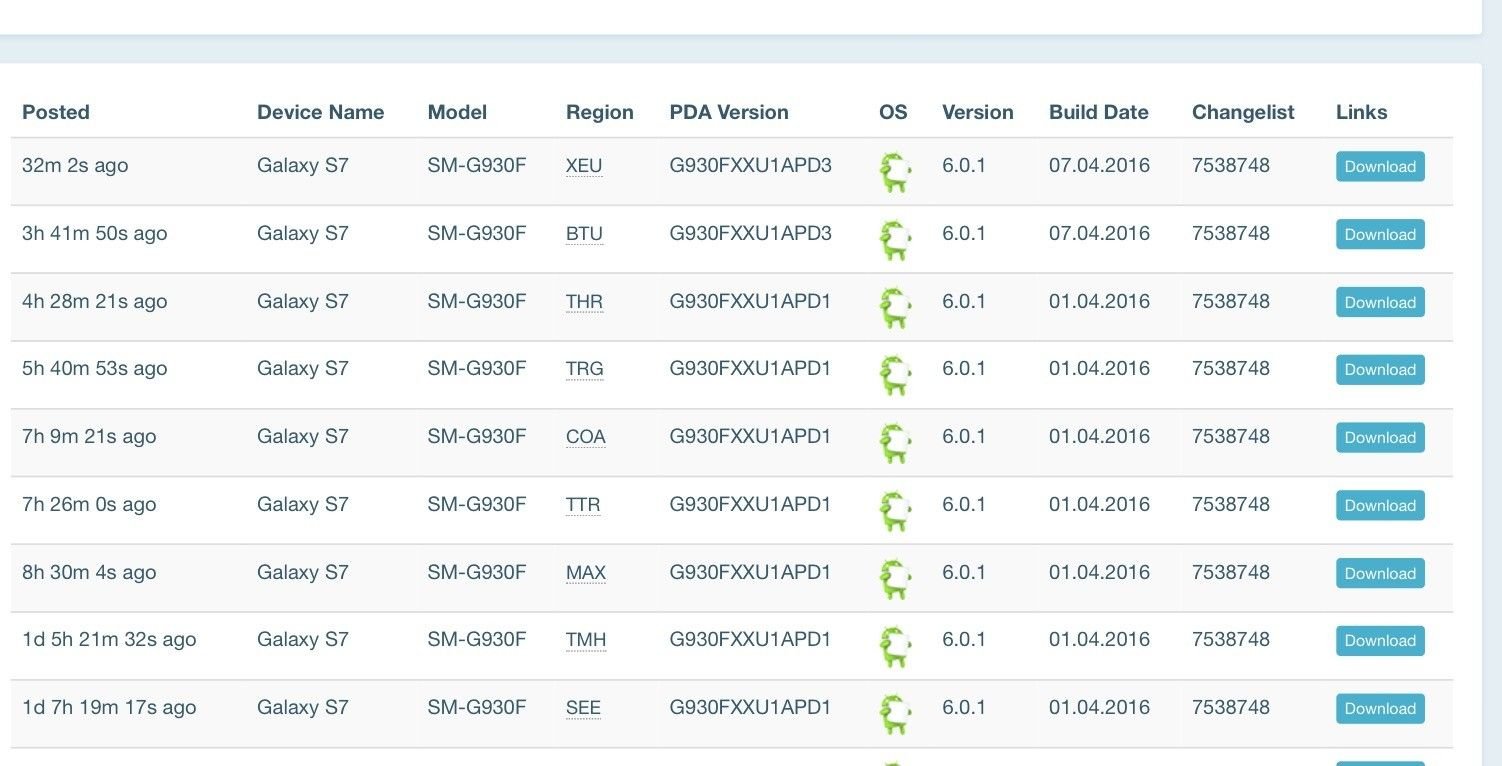Download the TRG region firmware
The height and width of the screenshot is (766, 1502).
(1380, 370)
